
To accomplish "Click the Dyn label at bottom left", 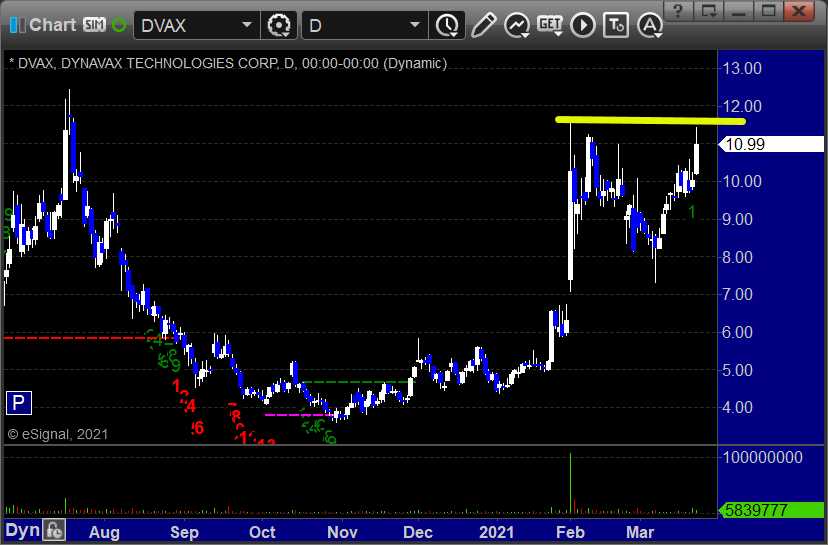I will click(x=23, y=530).
